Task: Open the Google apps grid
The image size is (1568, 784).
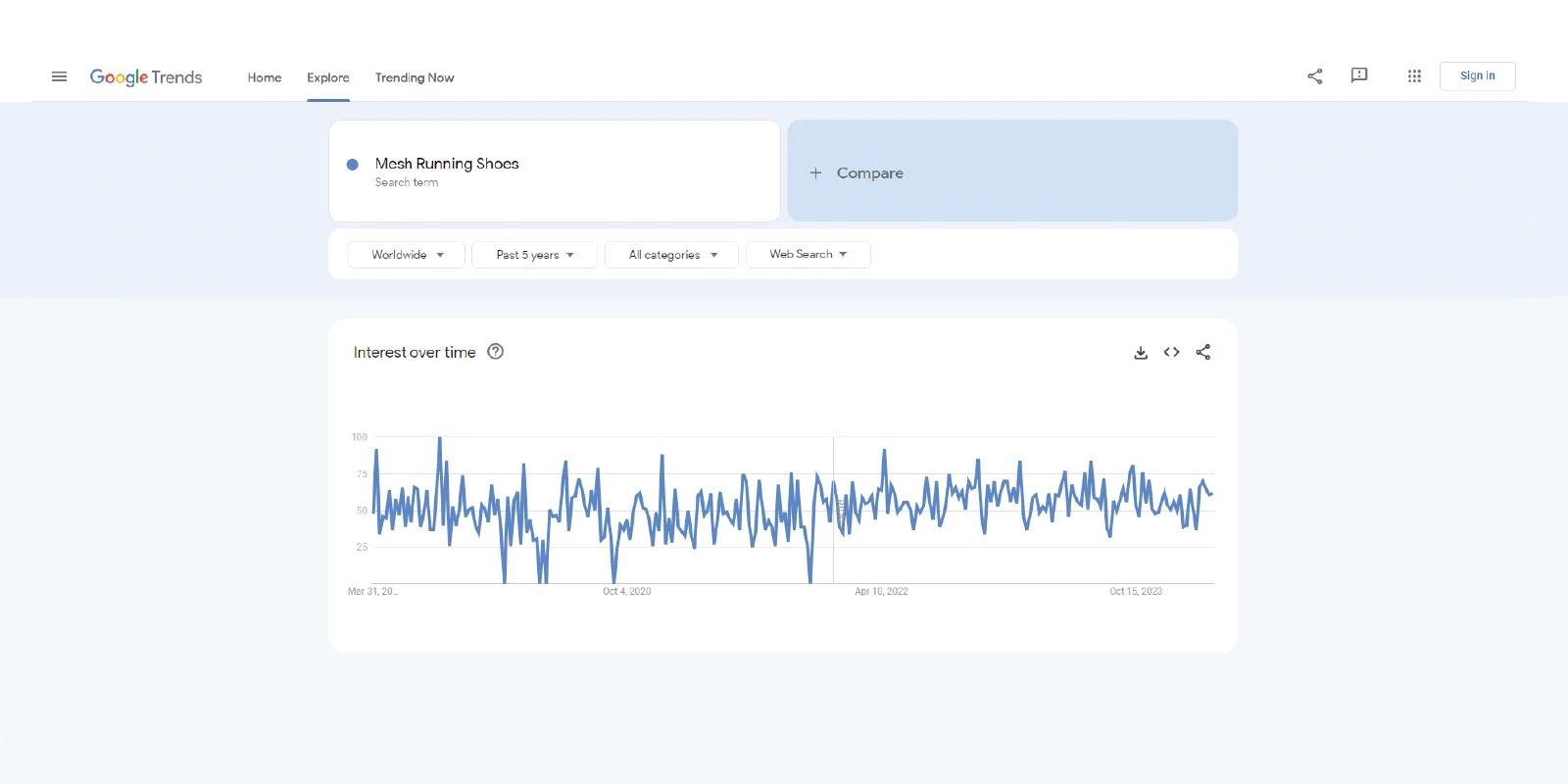Action: 1414,76
